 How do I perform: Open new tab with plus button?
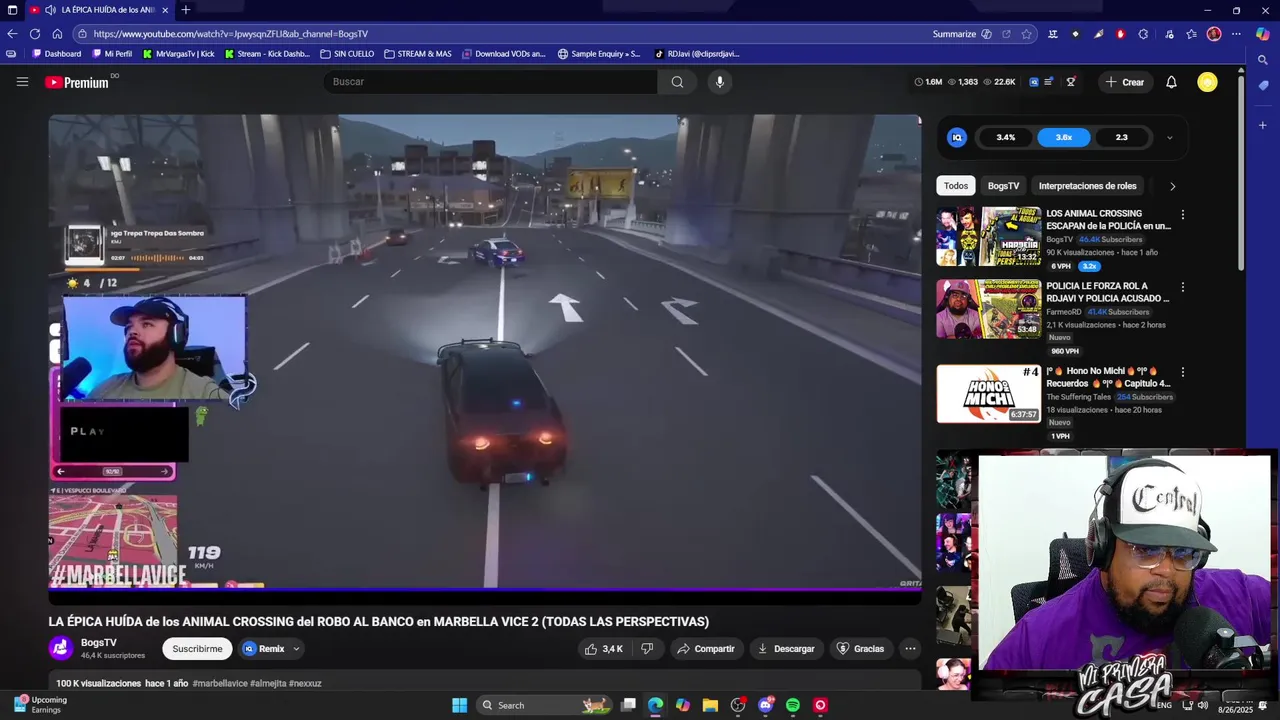click(186, 10)
